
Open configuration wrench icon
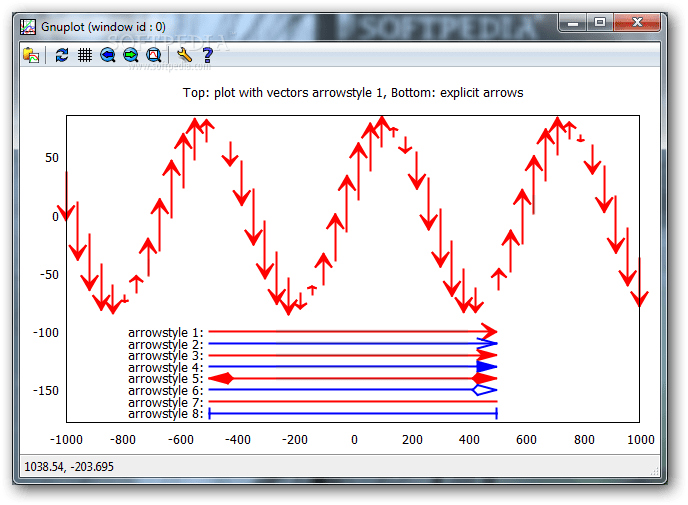click(x=184, y=55)
